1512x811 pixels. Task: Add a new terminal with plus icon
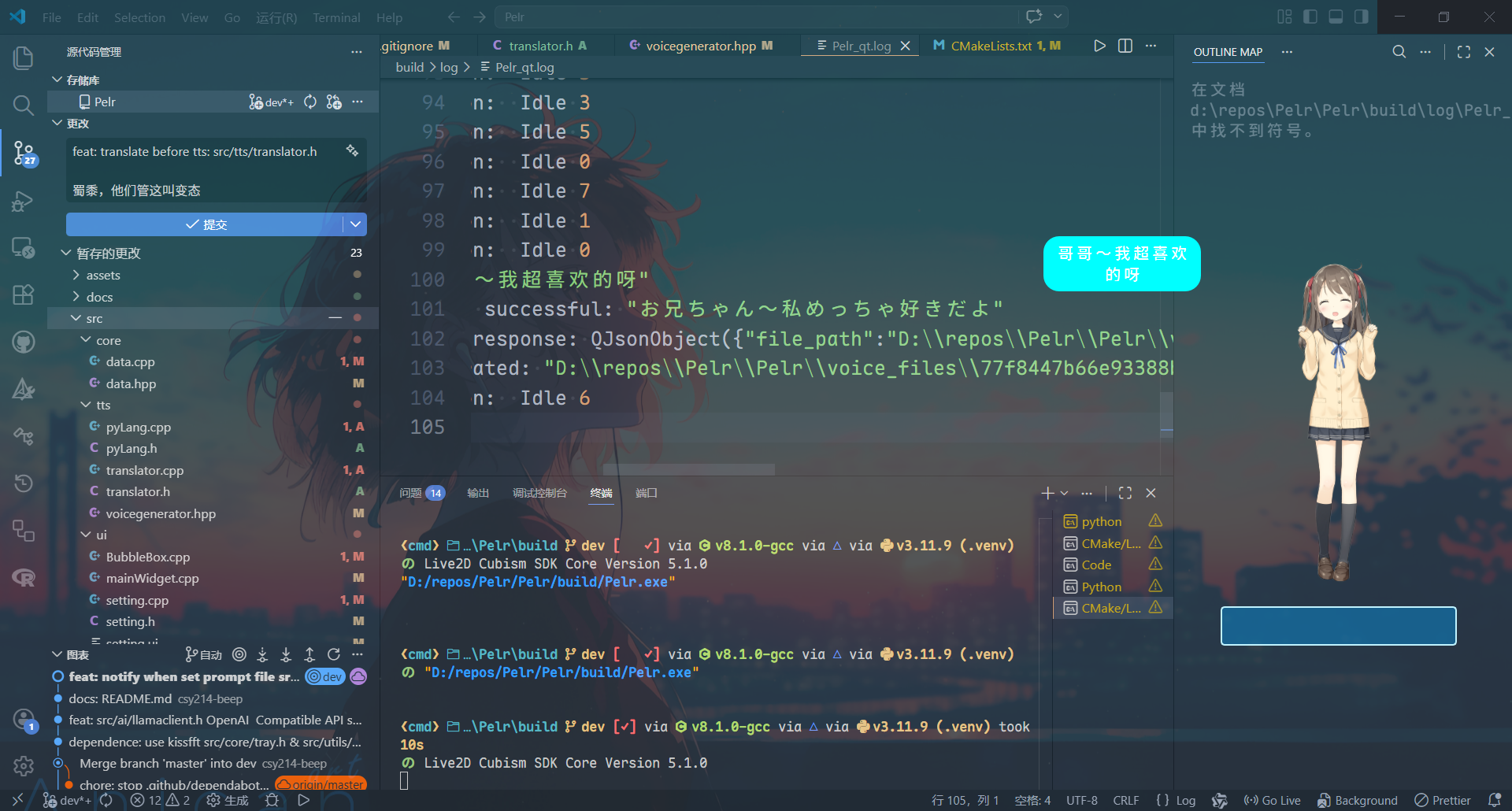coord(1047,493)
